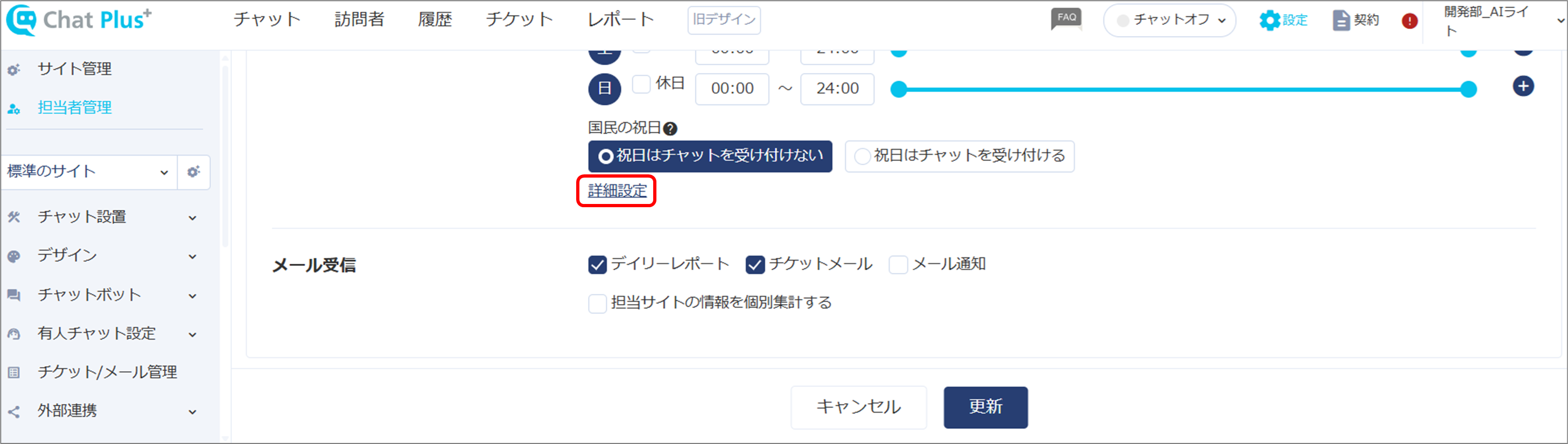Add time slot with plus icon for 日
Image resolution: width=1568 pixels, height=444 pixels.
coord(1523,86)
